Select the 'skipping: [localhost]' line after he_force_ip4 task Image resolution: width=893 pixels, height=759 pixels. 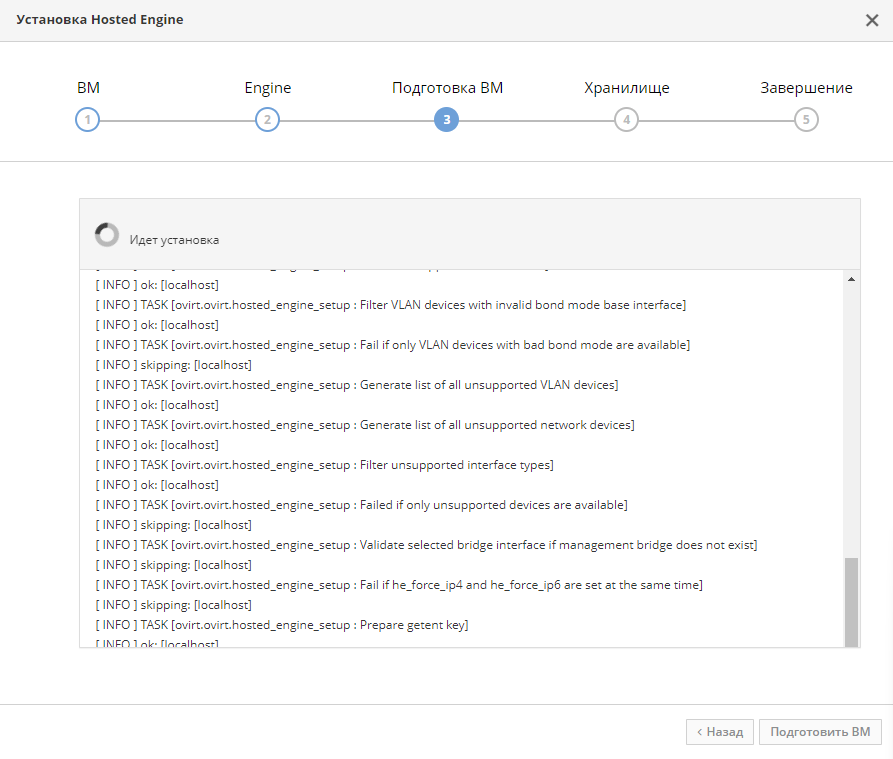[174, 605]
